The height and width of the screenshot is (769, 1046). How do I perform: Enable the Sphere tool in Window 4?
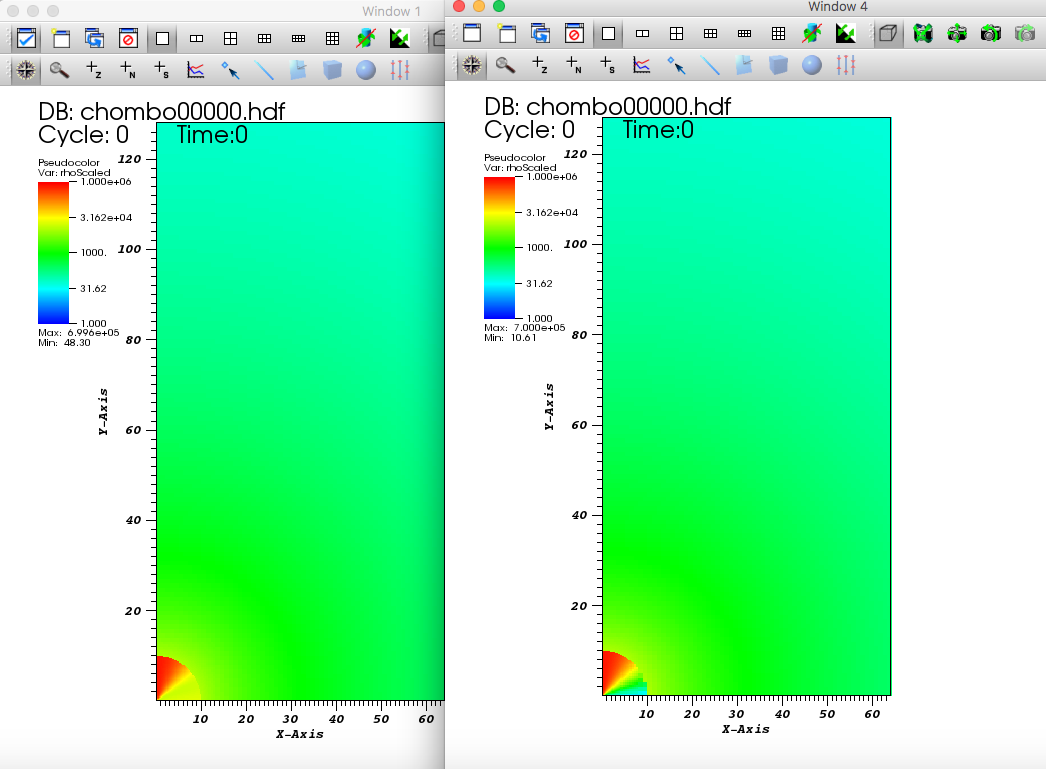pyautogui.click(x=812, y=65)
